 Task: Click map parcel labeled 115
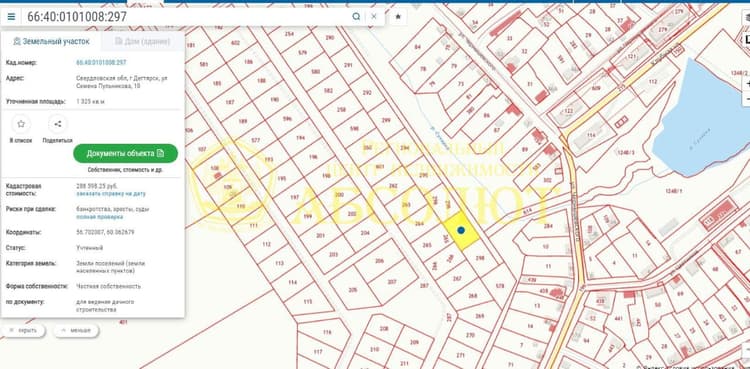308,301
